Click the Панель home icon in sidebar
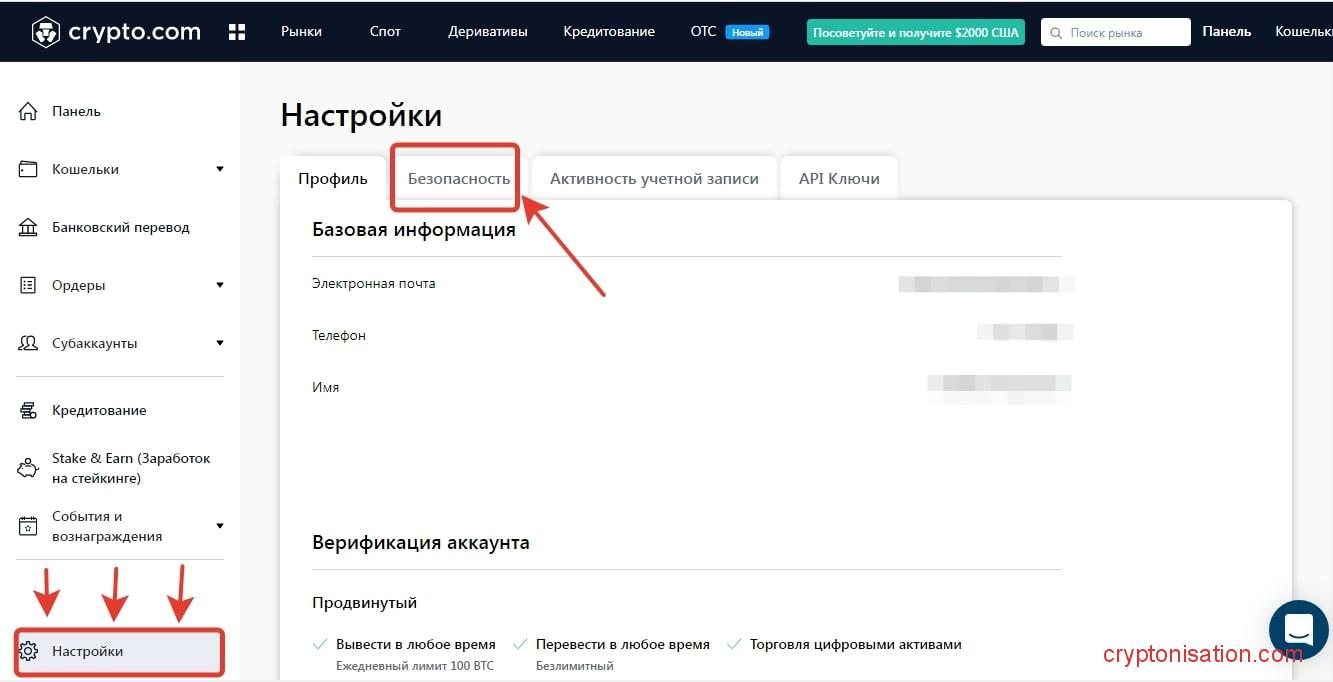This screenshot has height=682, width=1333. point(28,111)
